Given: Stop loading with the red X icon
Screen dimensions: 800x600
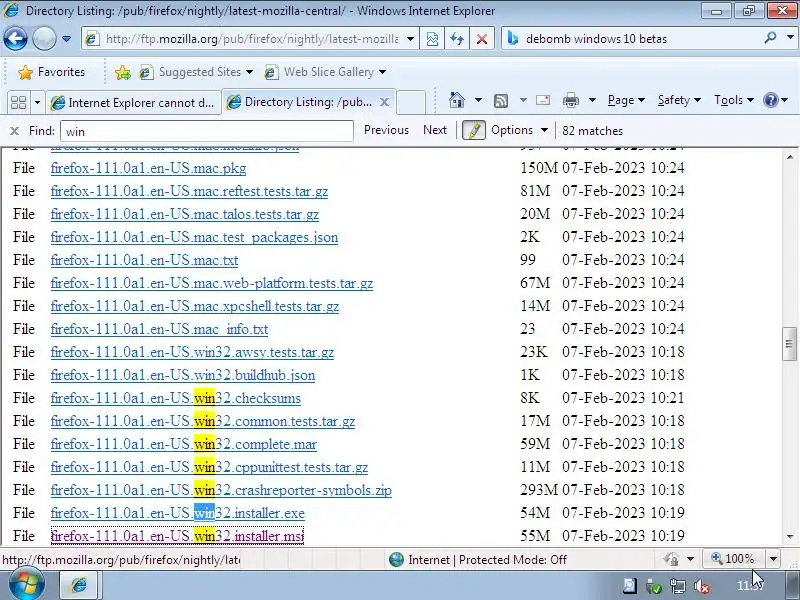Looking at the screenshot, I should [x=481, y=39].
